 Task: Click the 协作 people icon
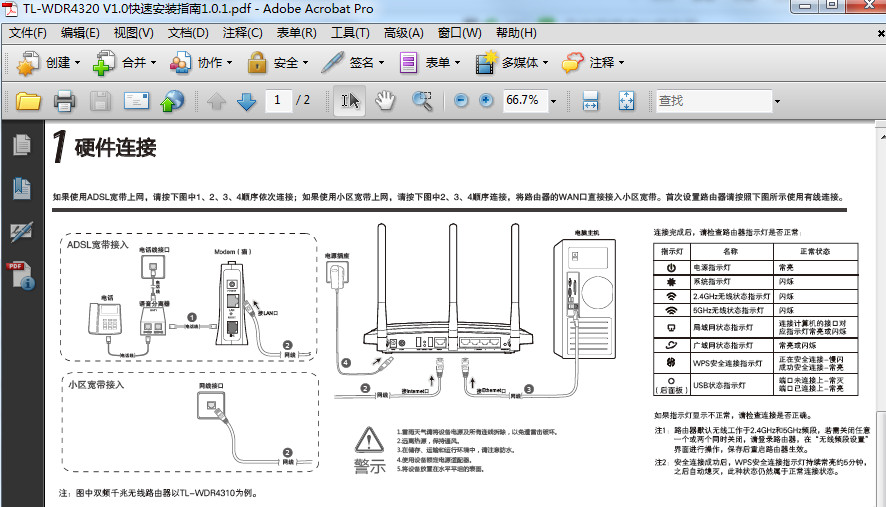point(180,63)
